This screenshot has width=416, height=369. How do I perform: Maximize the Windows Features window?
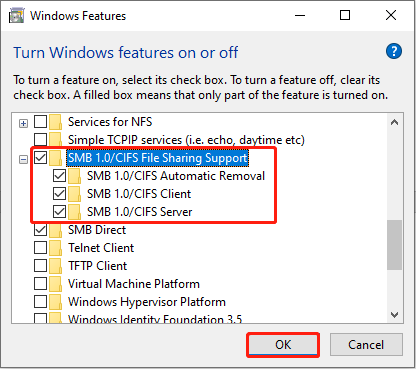click(345, 15)
